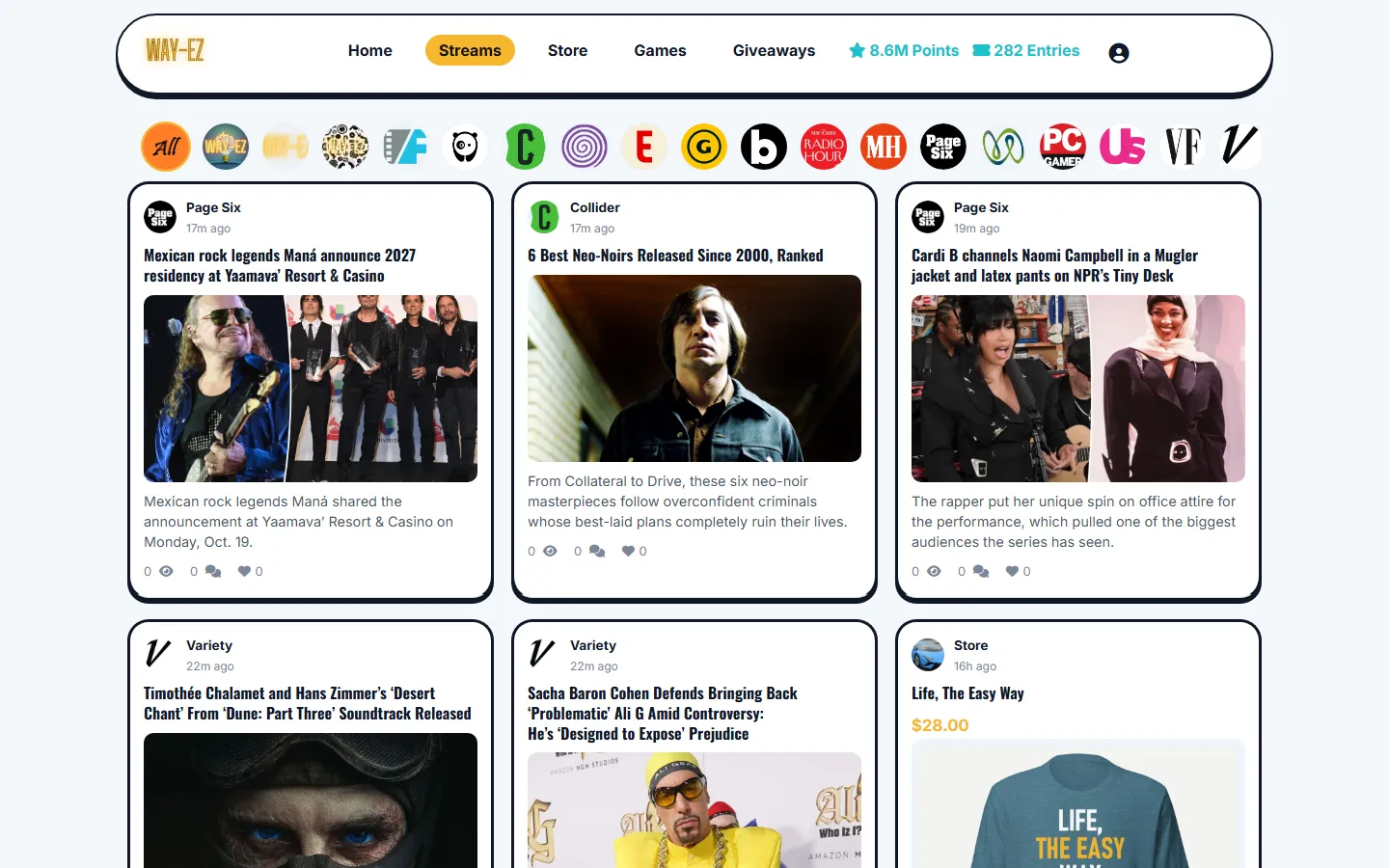The height and width of the screenshot is (868, 1389).
Task: Open the Timothée Chalamet 'Desert Chant' headline
Action: (308, 703)
